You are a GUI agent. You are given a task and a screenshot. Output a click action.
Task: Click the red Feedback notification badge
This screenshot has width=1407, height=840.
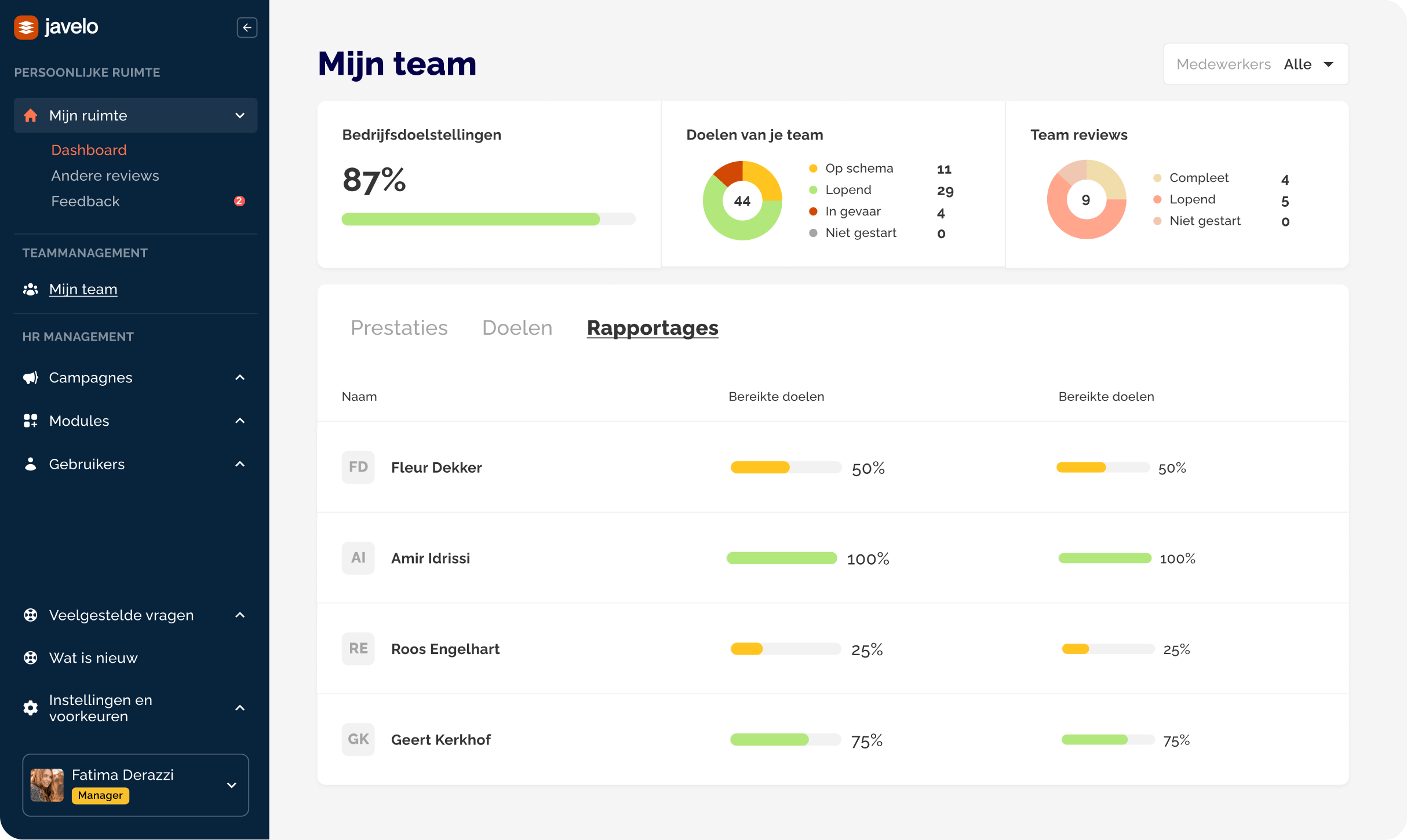pyautogui.click(x=239, y=201)
